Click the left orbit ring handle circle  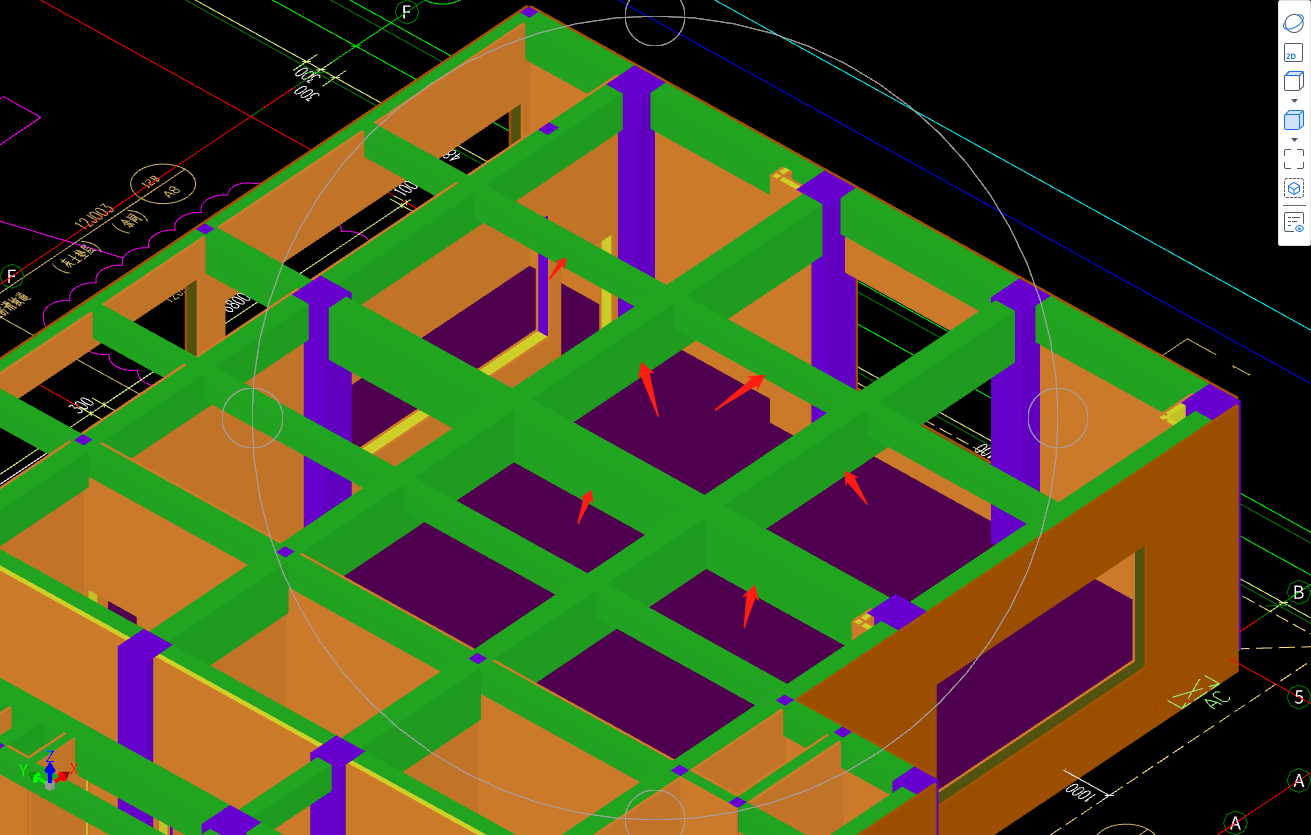pyautogui.click(x=252, y=417)
